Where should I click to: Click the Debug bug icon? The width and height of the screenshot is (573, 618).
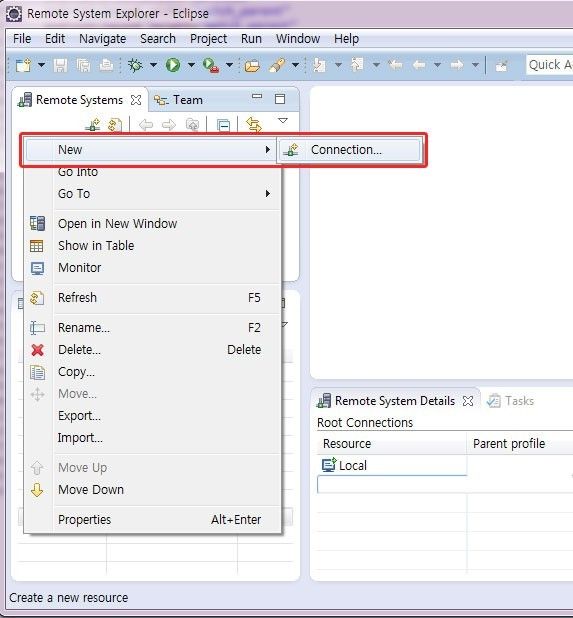click(x=135, y=65)
